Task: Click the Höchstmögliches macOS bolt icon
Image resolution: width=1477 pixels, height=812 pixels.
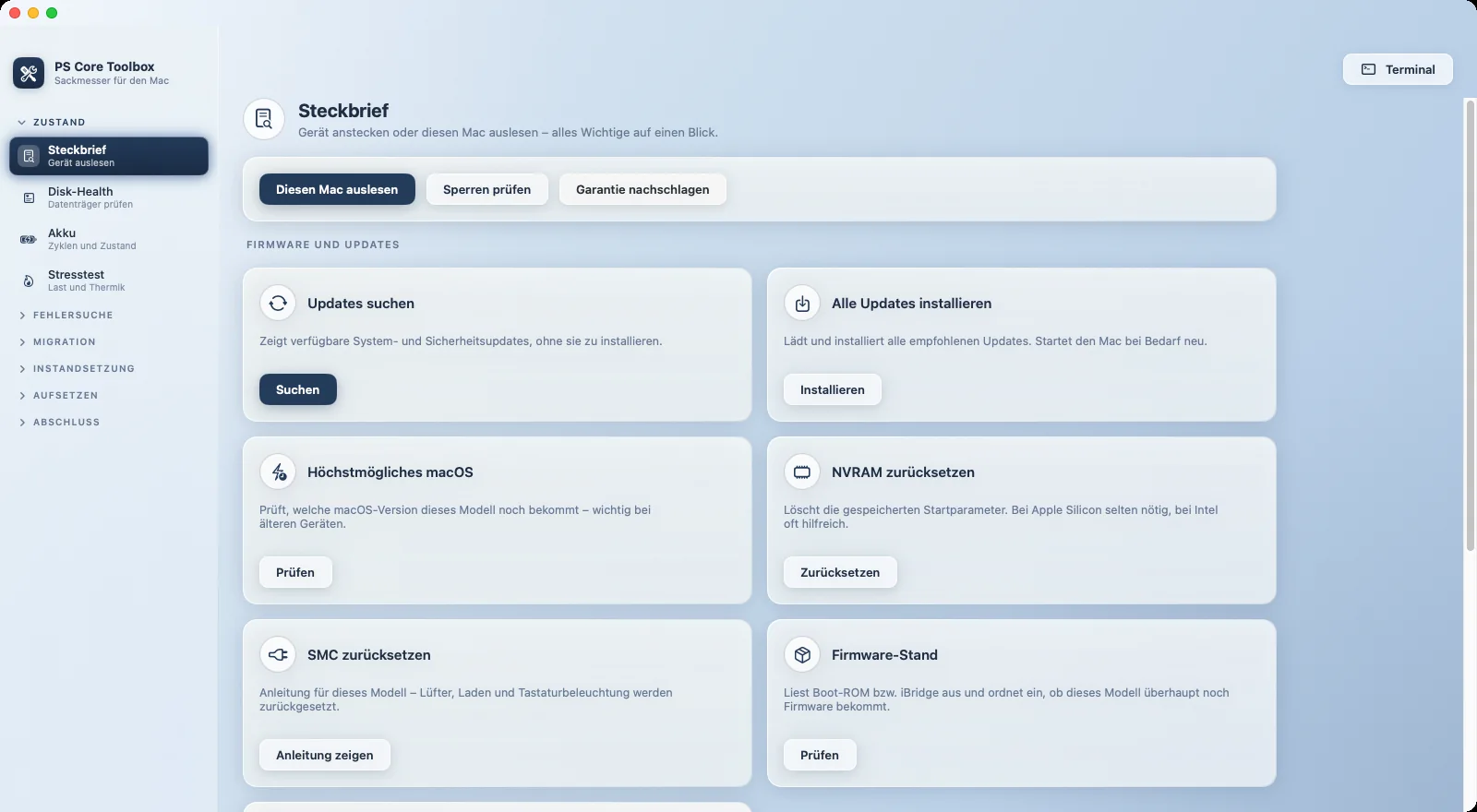Action: (278, 472)
